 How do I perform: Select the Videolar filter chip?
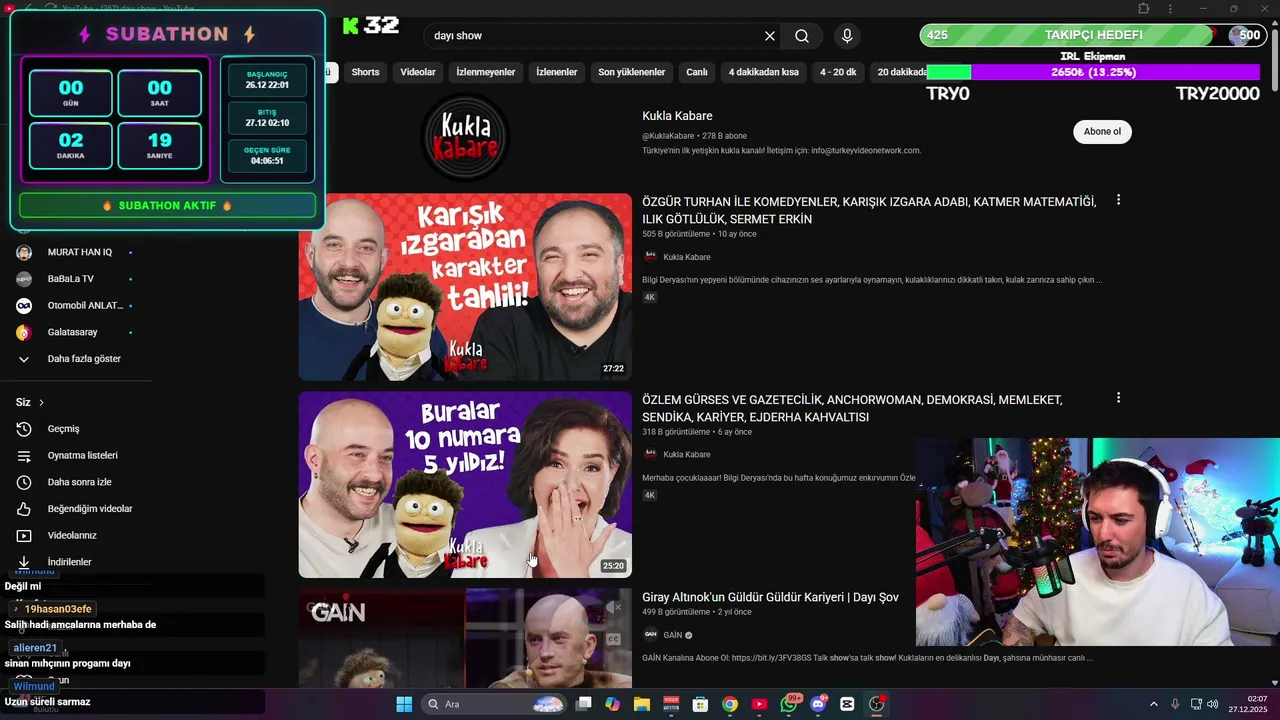[x=418, y=72]
